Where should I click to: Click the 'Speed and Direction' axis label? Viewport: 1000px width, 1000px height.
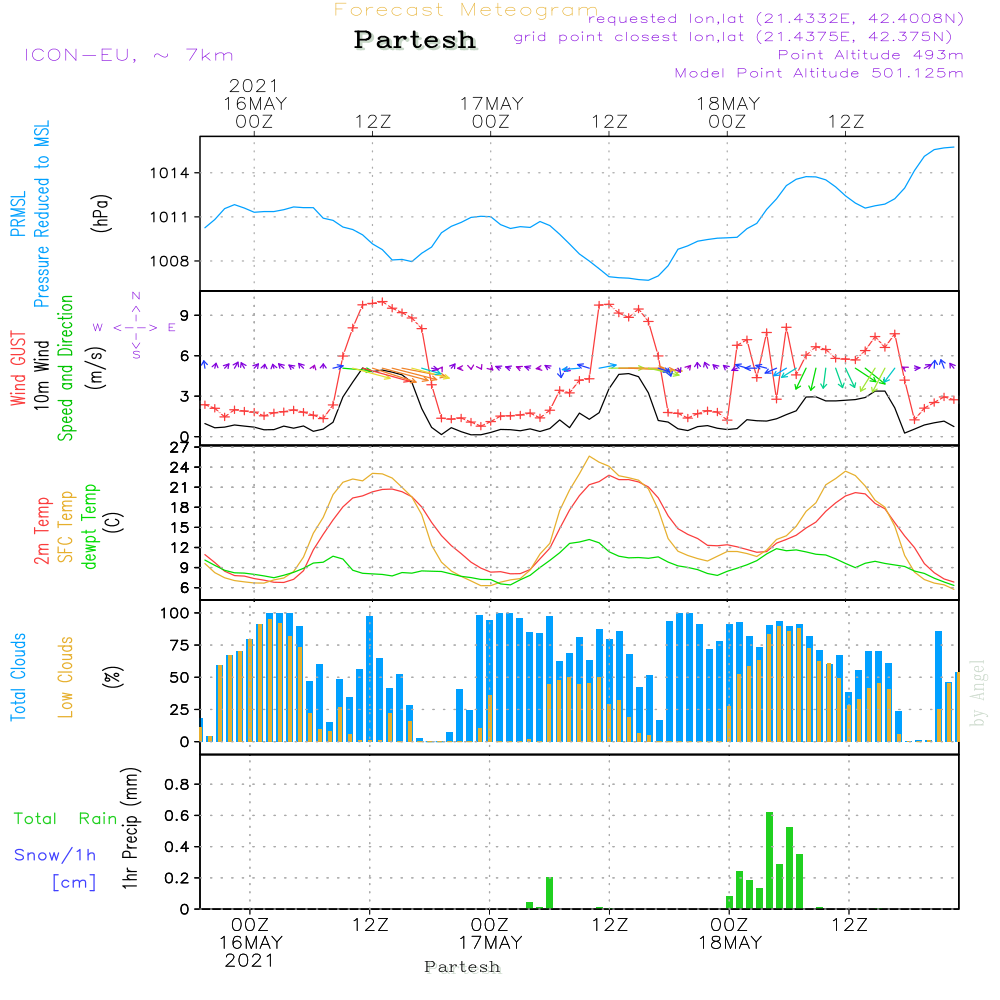66,368
